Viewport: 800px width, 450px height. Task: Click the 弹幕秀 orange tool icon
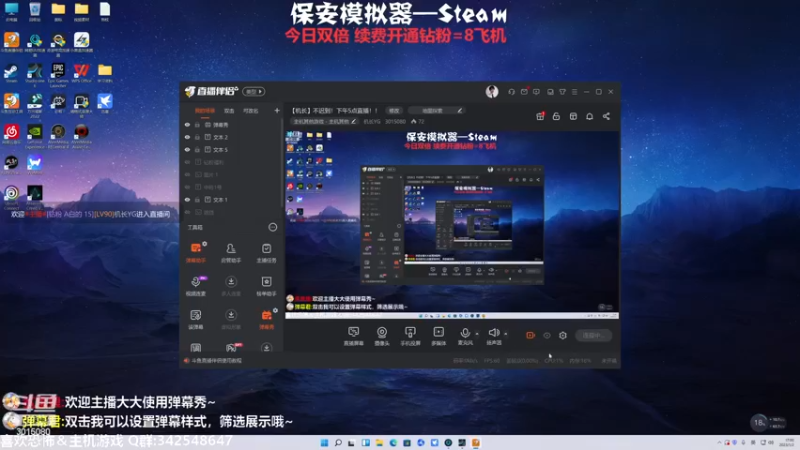click(x=266, y=318)
